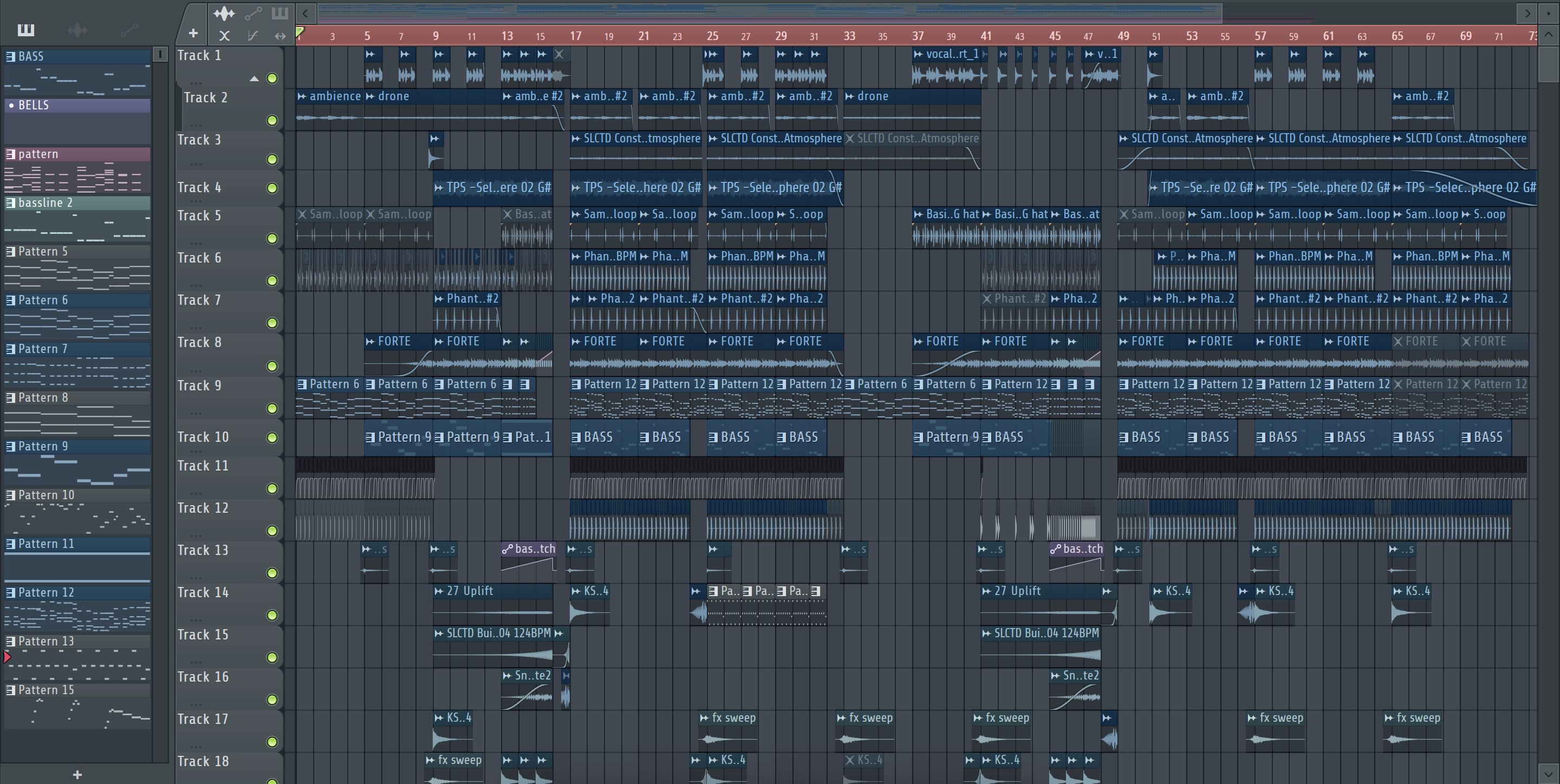Screen dimensions: 1560x784
Task: Add a new pattern with the bottom plus
Action: click(77, 774)
